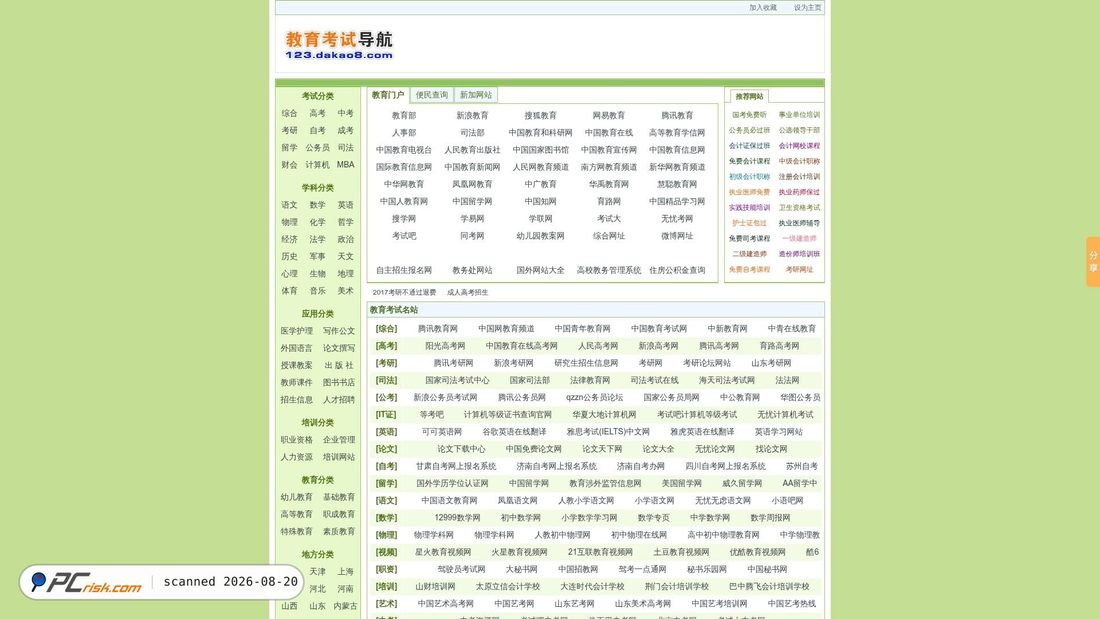This screenshot has width=1100, height=619.
Task: Open the 中国教育电视台 link
Action: click(x=404, y=150)
